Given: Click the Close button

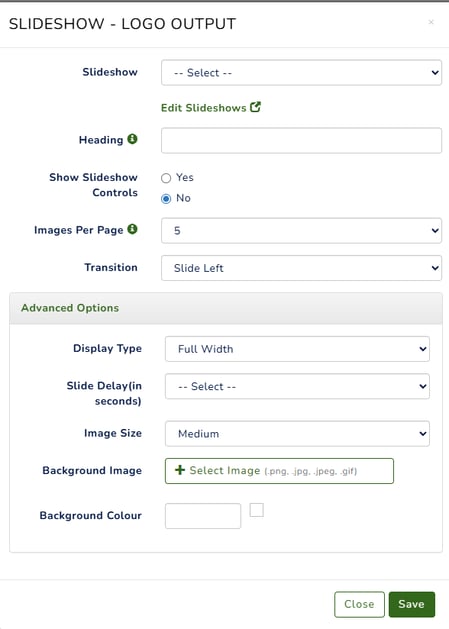Looking at the screenshot, I should (359, 604).
